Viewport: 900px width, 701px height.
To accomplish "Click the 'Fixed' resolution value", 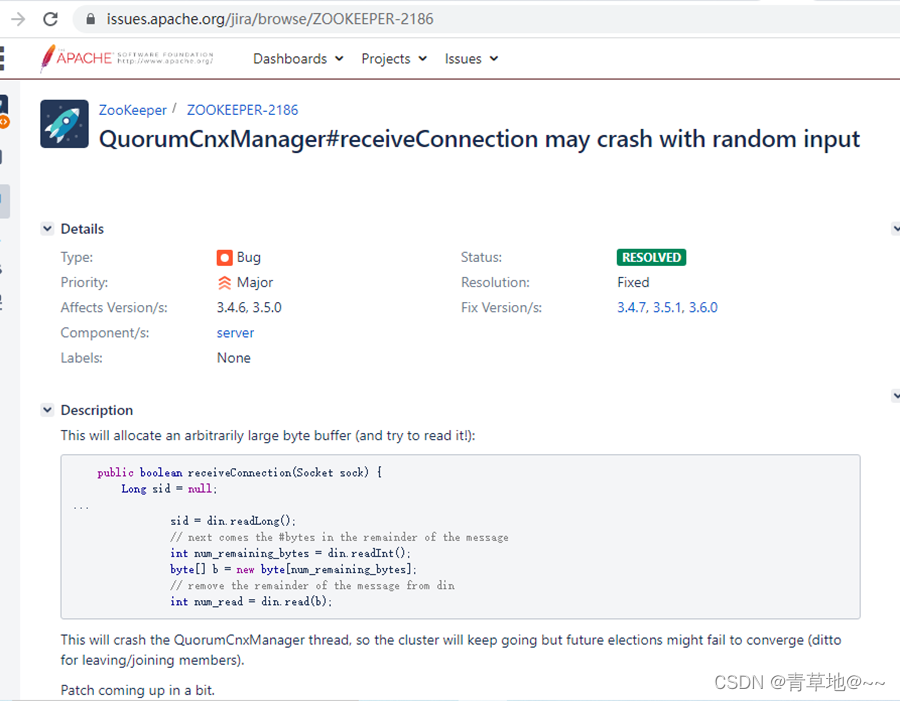I will coord(633,282).
